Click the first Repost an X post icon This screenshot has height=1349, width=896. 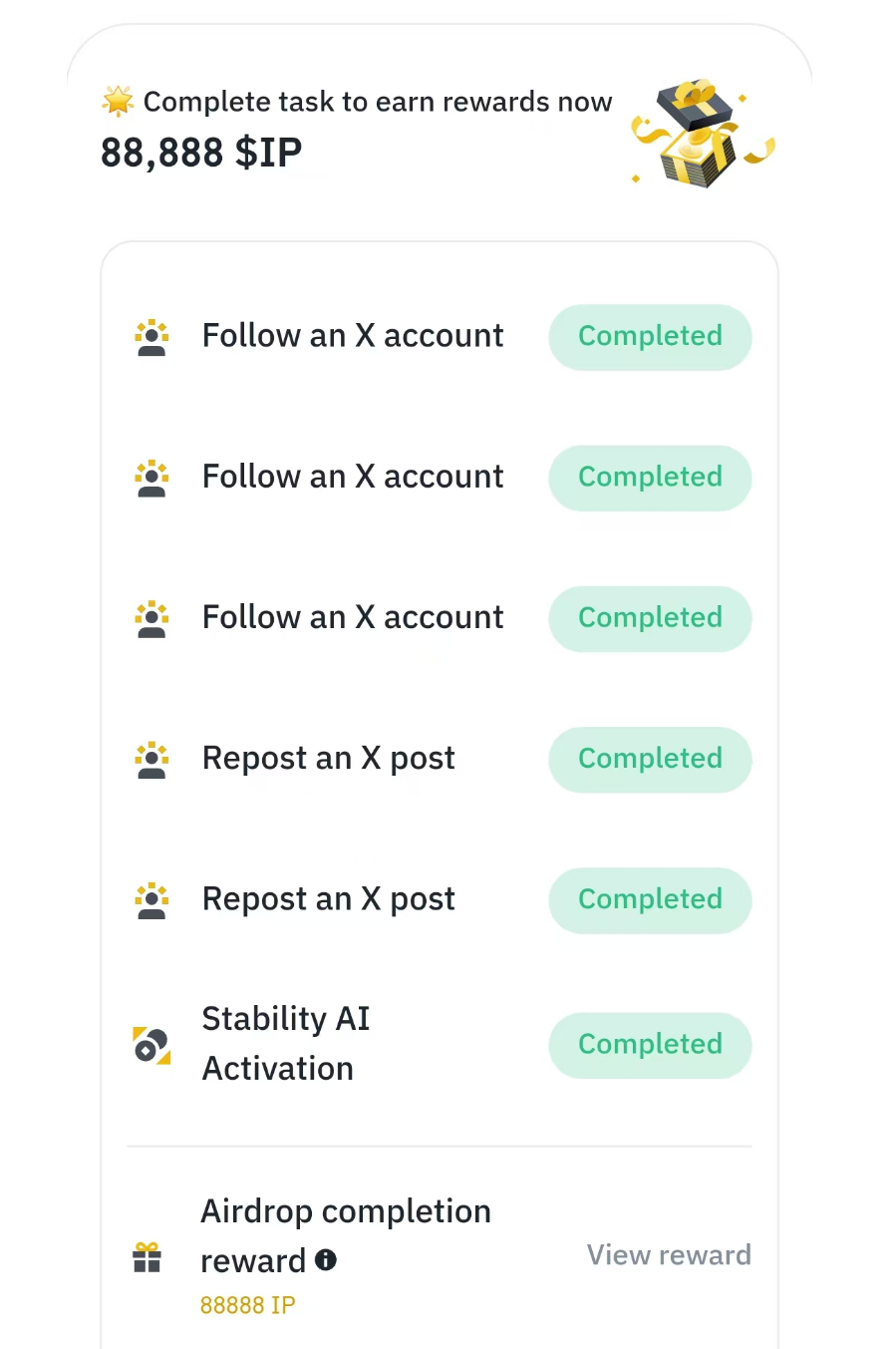coord(151,759)
